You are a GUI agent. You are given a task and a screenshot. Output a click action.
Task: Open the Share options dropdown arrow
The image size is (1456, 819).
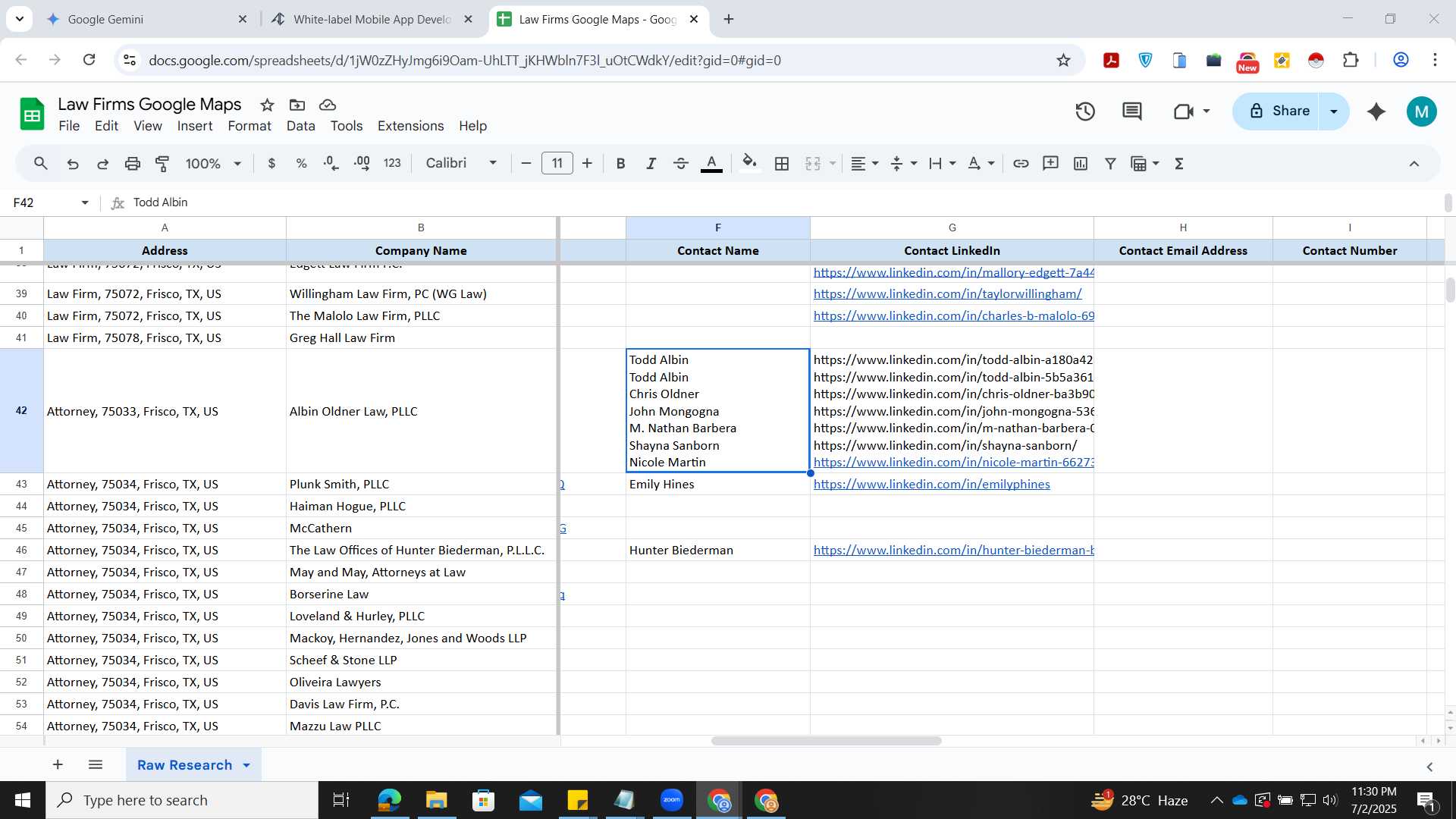(x=1334, y=111)
